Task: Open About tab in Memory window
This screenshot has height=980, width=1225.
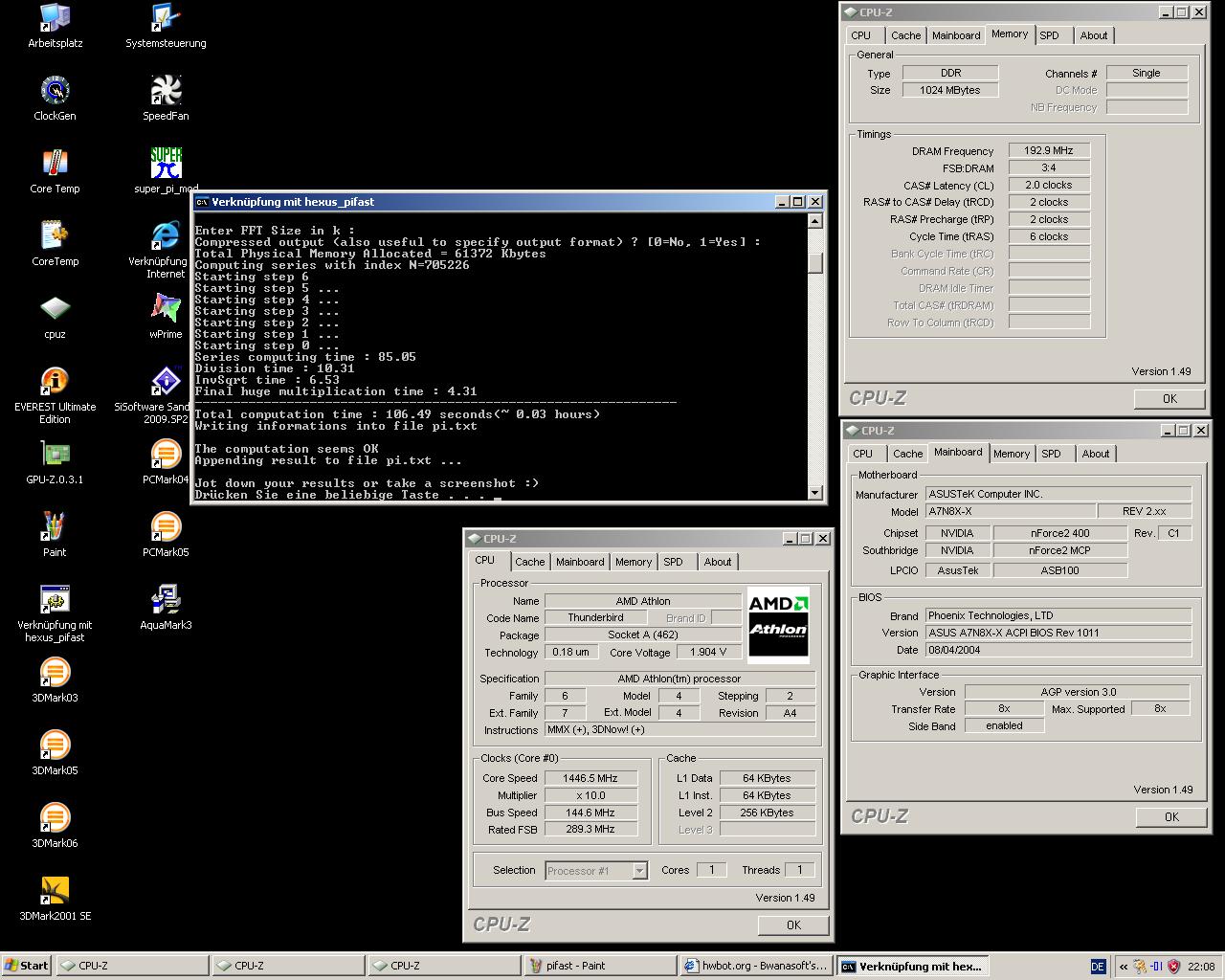Action: tap(1094, 35)
